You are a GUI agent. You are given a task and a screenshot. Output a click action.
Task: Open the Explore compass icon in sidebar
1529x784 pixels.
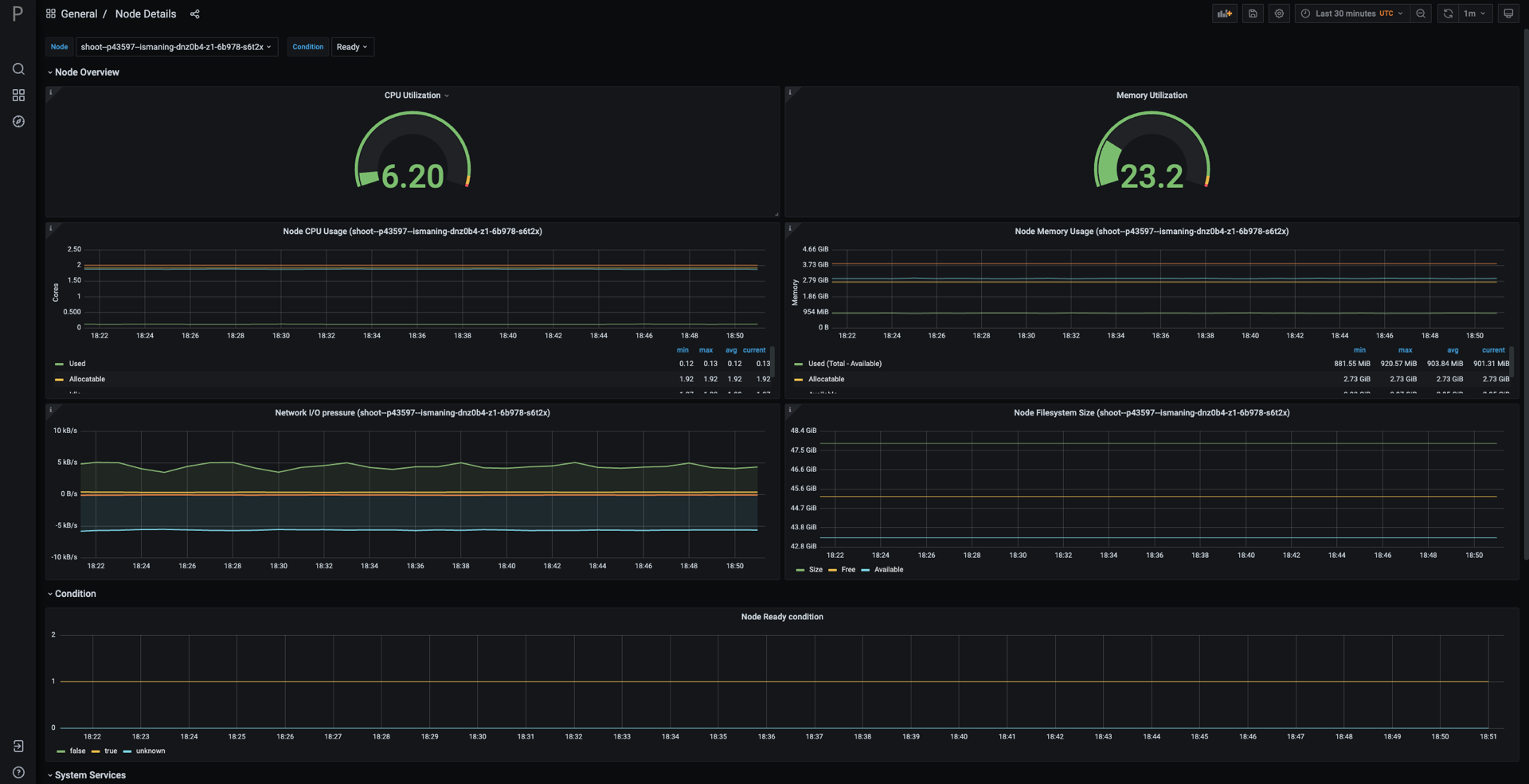click(18, 121)
